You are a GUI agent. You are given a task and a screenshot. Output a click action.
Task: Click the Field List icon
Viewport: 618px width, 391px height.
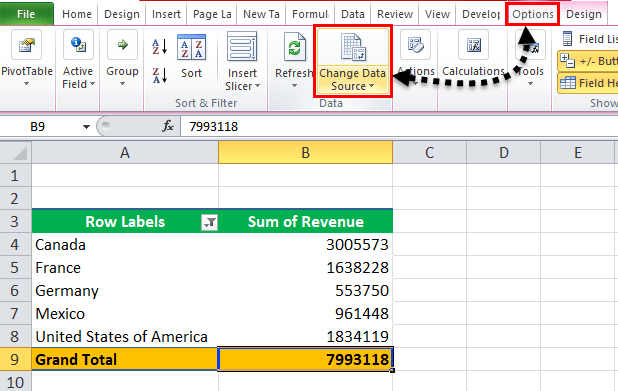pyautogui.click(x=568, y=39)
